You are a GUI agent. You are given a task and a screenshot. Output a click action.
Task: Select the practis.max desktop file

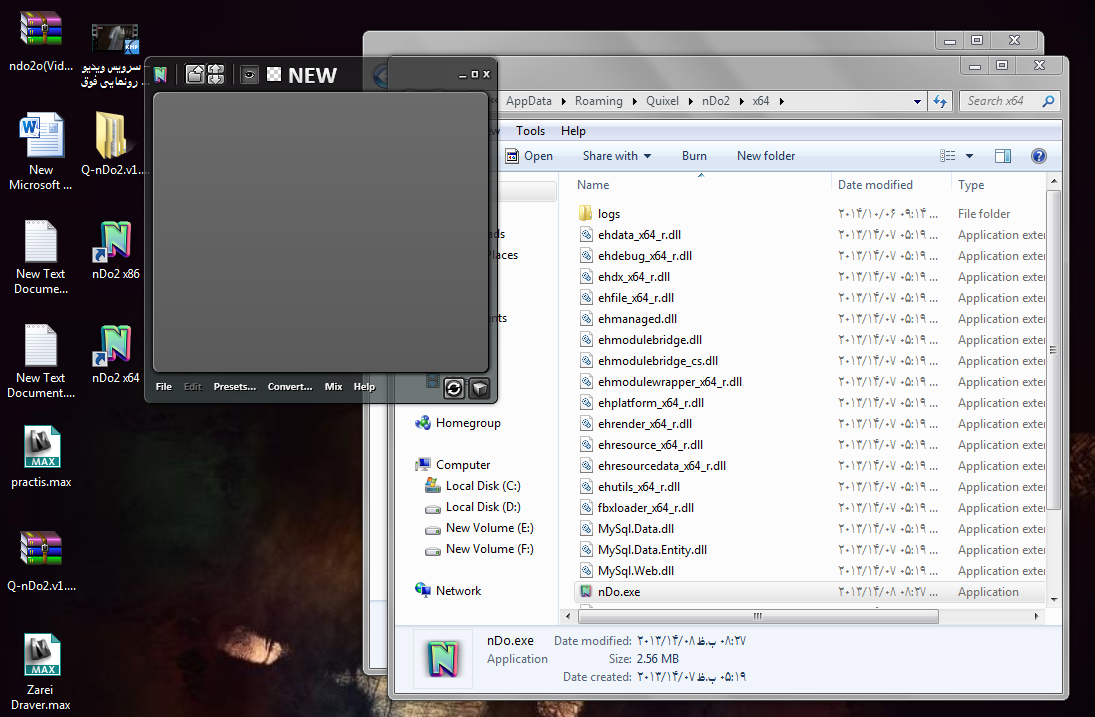tap(41, 457)
